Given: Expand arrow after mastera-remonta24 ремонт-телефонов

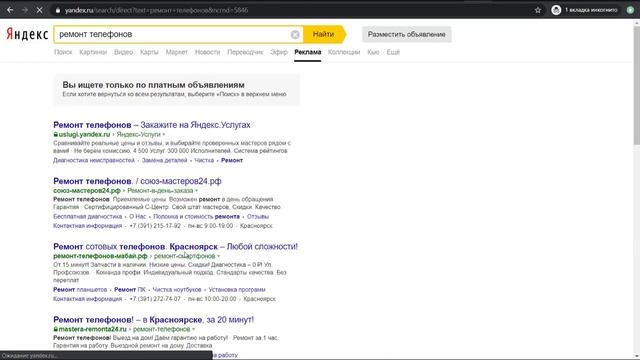Looking at the screenshot, I should [193, 329].
